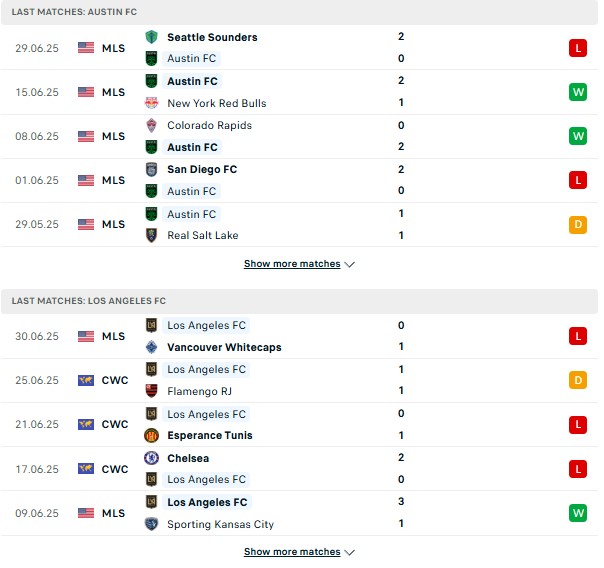Image resolution: width=604 pixels, height=568 pixels.
Task: Click the Vancouver Whitecaps logo
Action: coord(151,347)
